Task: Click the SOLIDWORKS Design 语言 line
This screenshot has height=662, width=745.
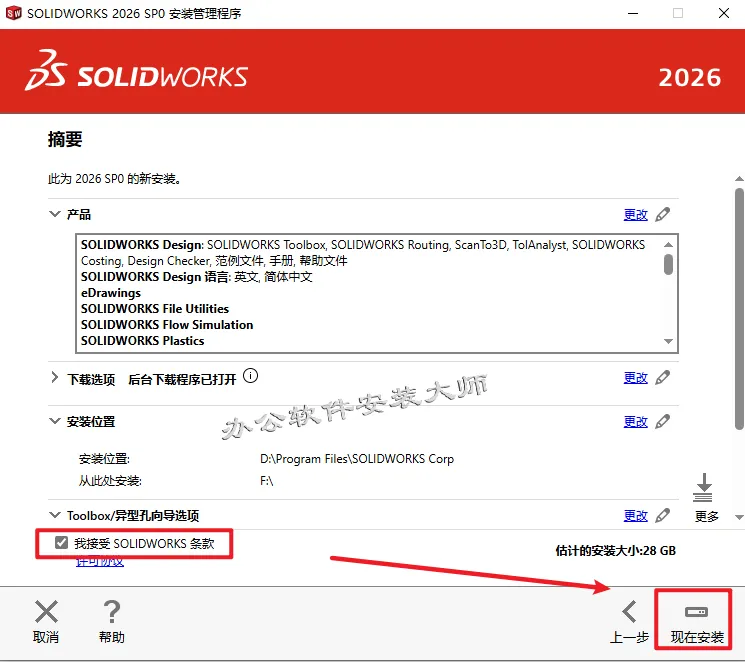Action: point(197,277)
